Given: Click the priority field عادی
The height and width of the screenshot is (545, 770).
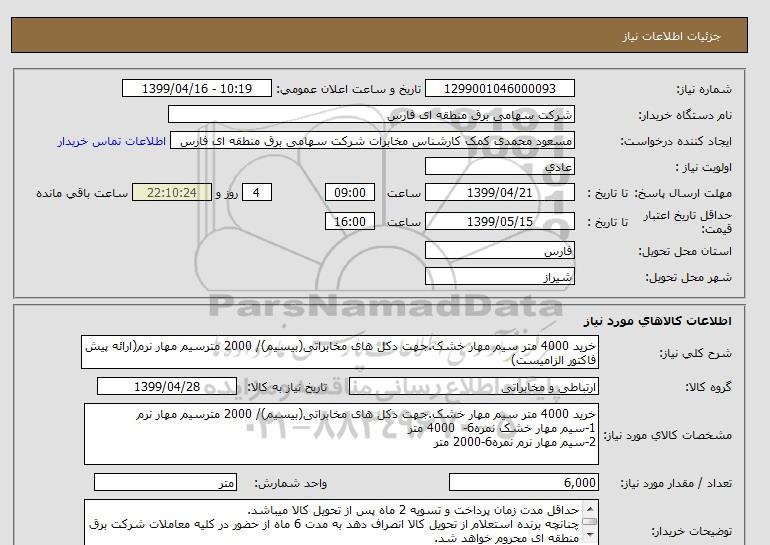Looking at the screenshot, I should [499, 166].
